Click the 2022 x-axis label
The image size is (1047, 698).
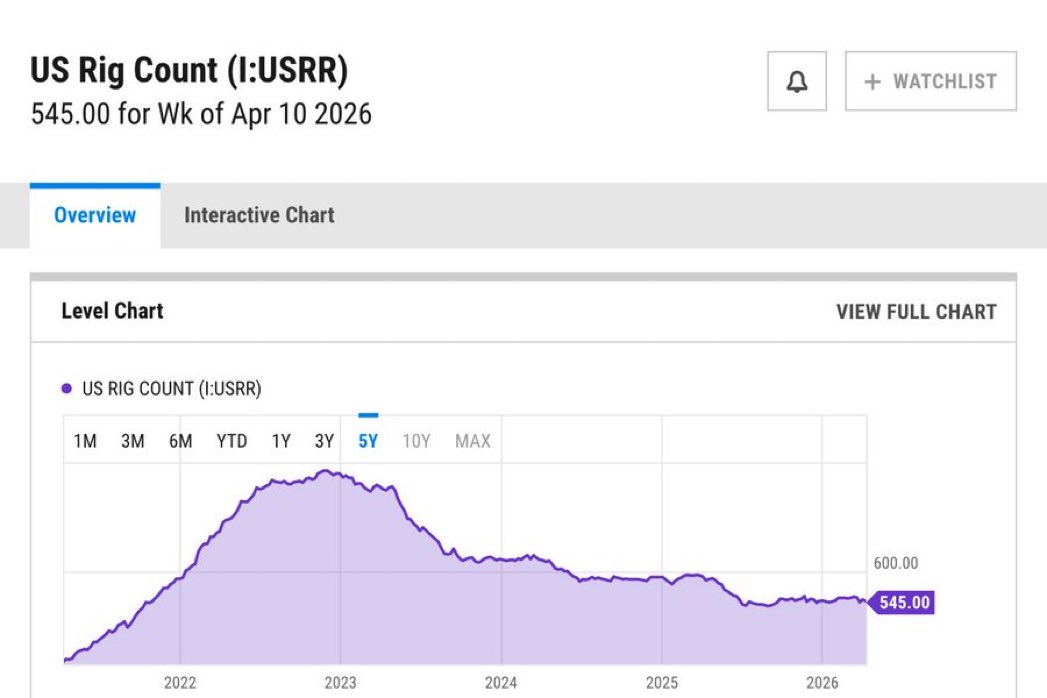[180, 683]
